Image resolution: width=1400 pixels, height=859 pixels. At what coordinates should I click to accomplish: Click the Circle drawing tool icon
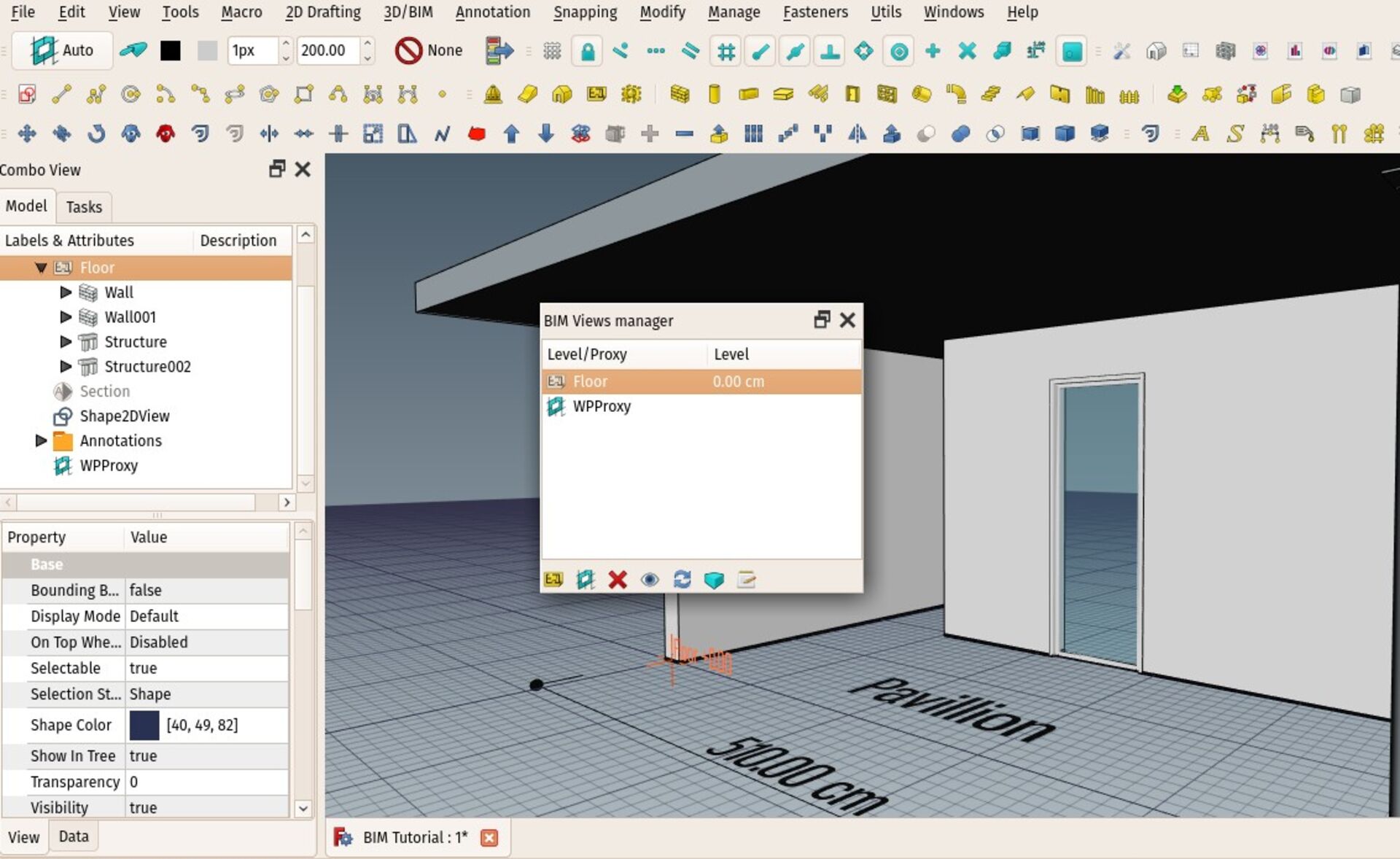tap(131, 94)
